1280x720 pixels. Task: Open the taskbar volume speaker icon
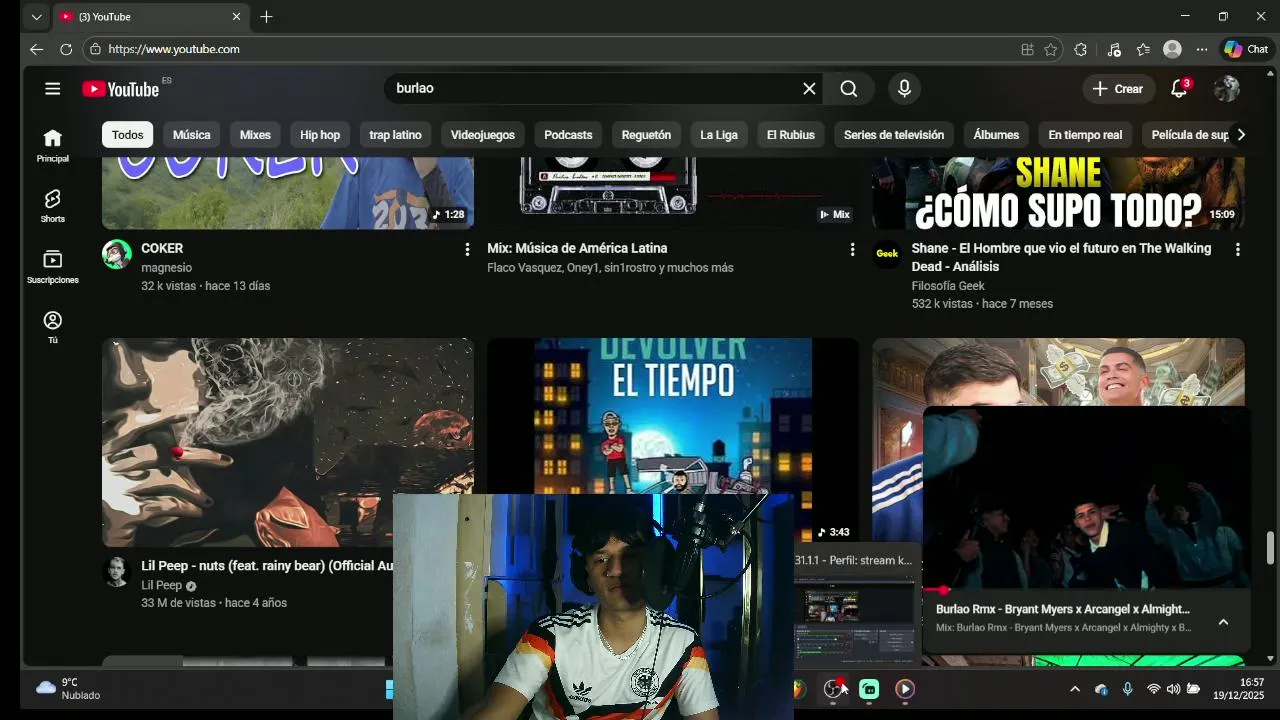click(x=1173, y=689)
